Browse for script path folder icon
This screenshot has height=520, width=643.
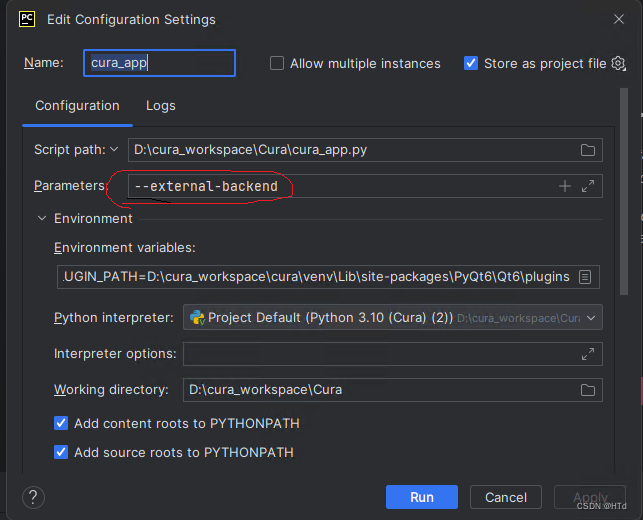coord(588,150)
